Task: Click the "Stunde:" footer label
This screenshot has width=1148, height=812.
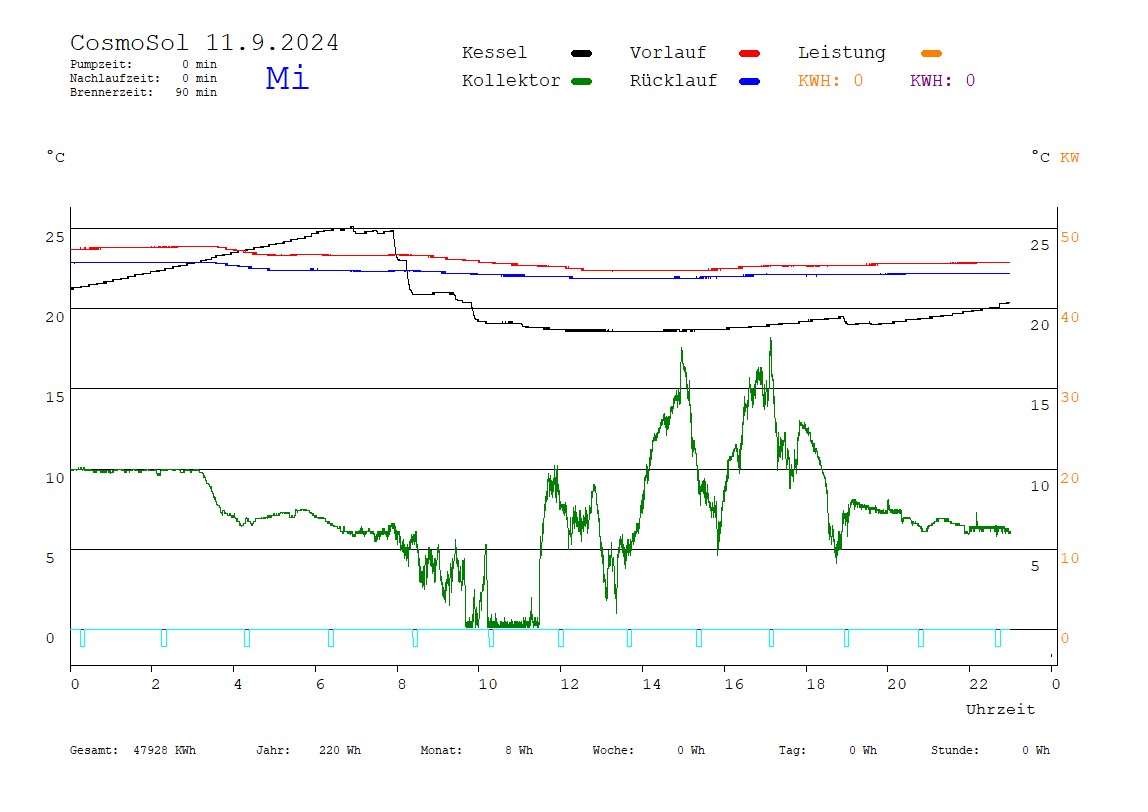Action: click(955, 750)
